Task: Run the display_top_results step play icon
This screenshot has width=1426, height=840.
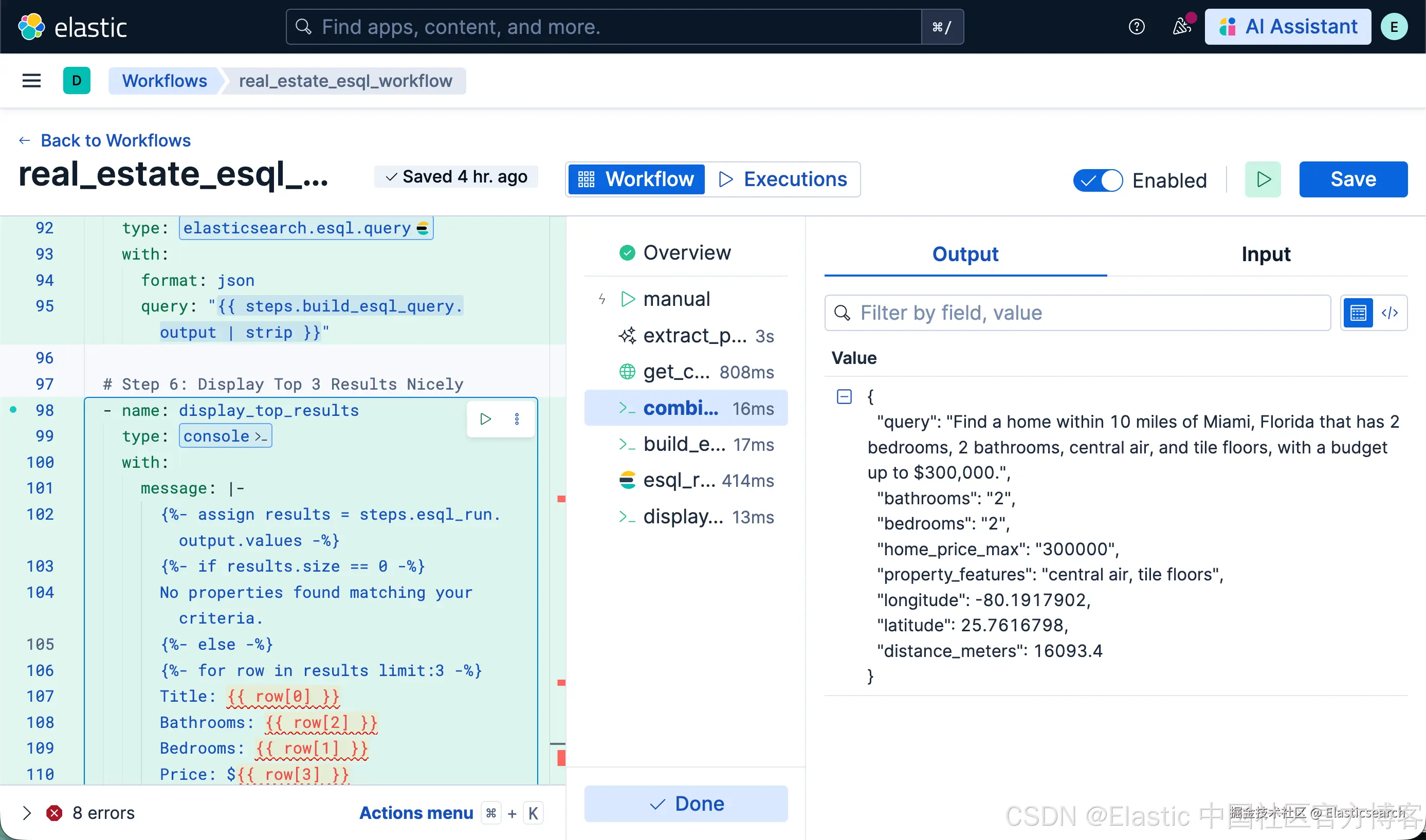Action: (485, 419)
